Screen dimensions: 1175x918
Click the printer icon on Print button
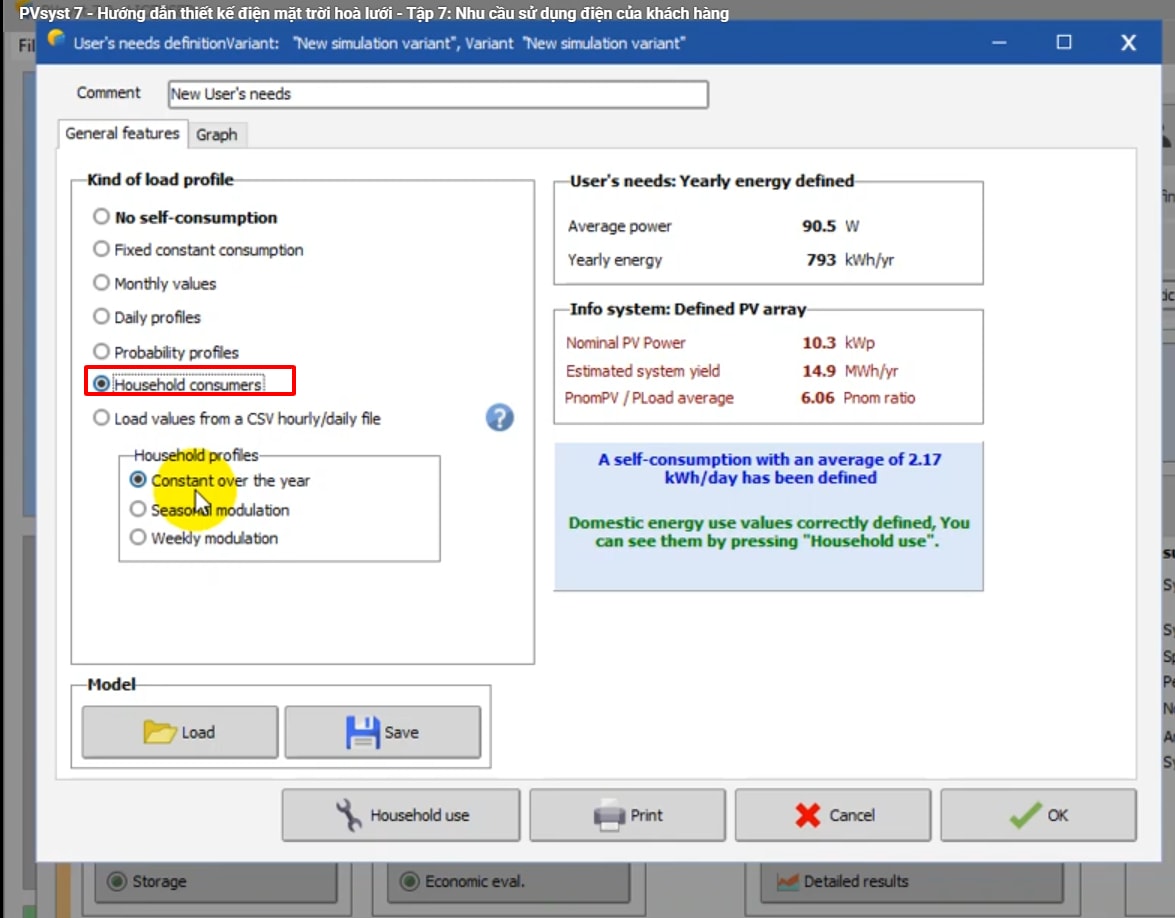(609, 815)
